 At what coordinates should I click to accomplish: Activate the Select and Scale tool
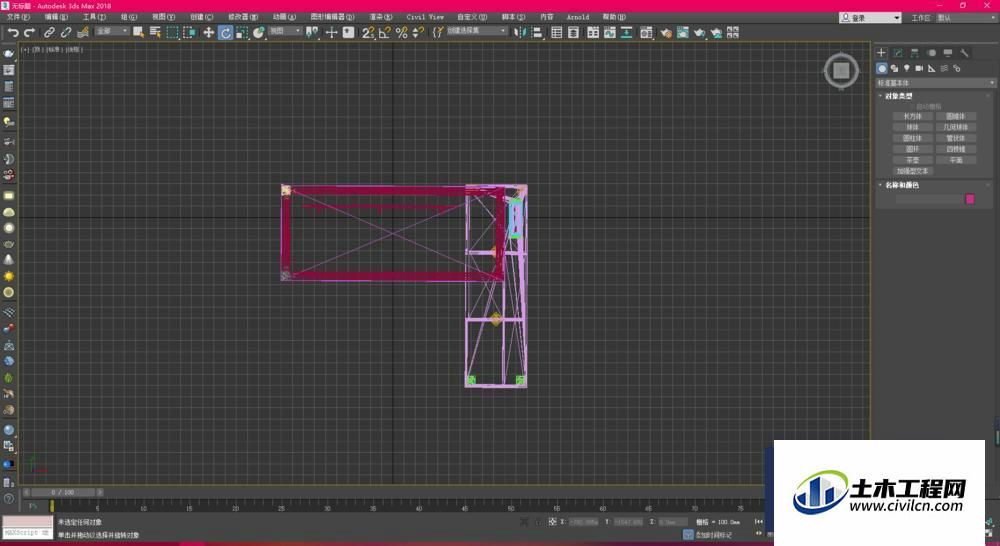click(242, 33)
